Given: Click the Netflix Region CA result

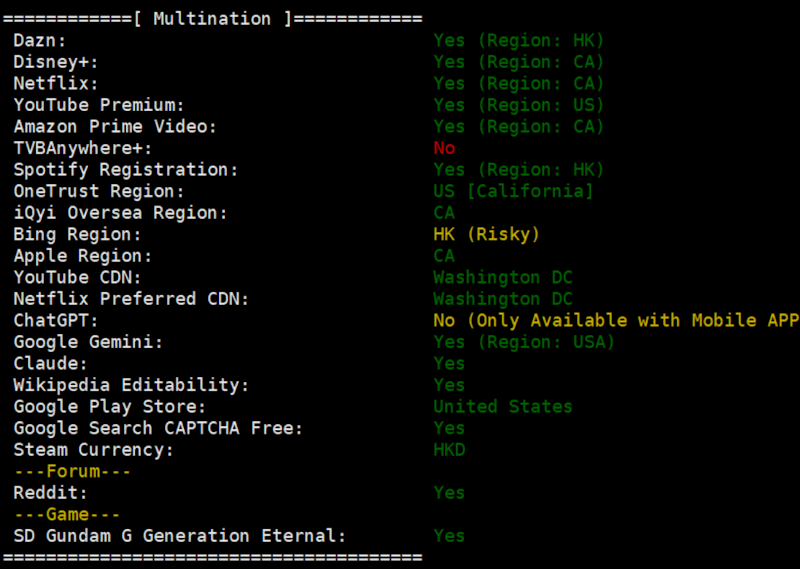Looking at the screenshot, I should point(518,83).
